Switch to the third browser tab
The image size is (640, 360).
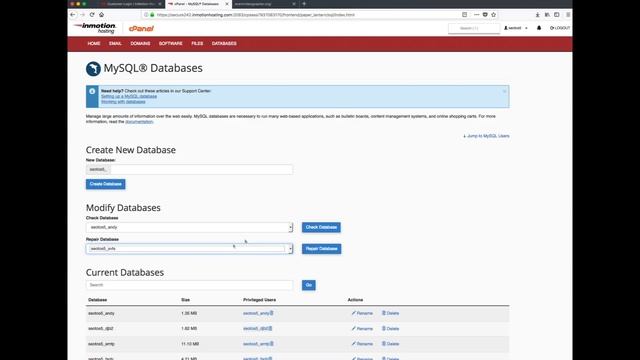coord(265,4)
